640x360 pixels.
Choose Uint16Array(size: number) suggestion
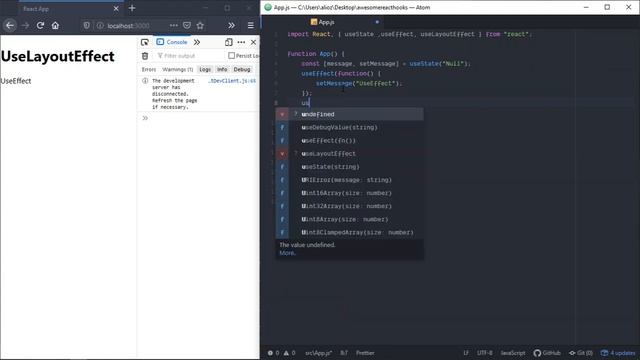[x=350, y=193]
